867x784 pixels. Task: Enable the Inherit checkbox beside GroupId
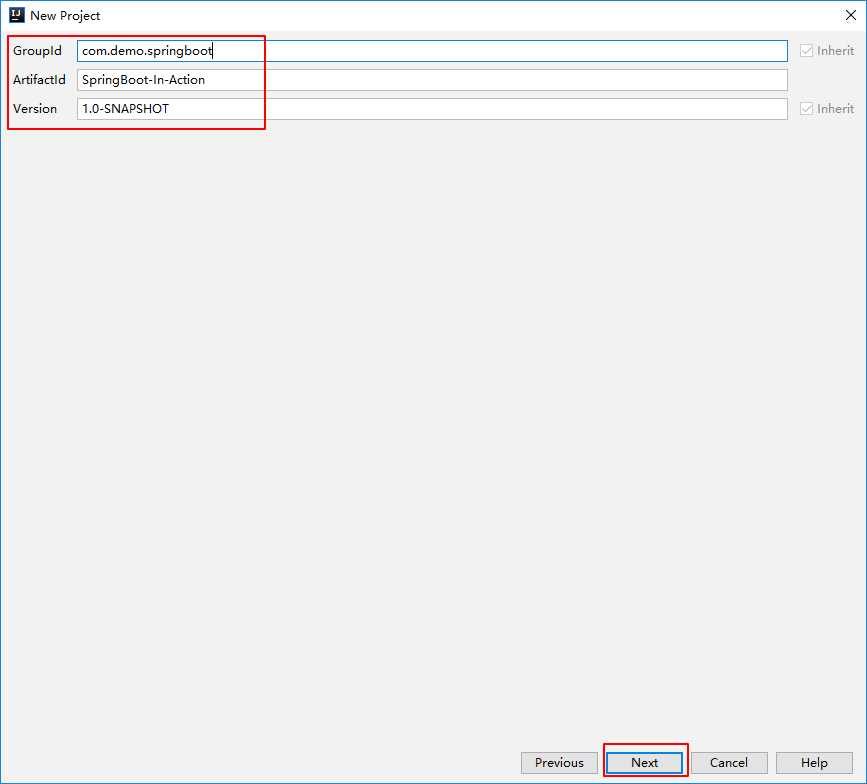807,50
